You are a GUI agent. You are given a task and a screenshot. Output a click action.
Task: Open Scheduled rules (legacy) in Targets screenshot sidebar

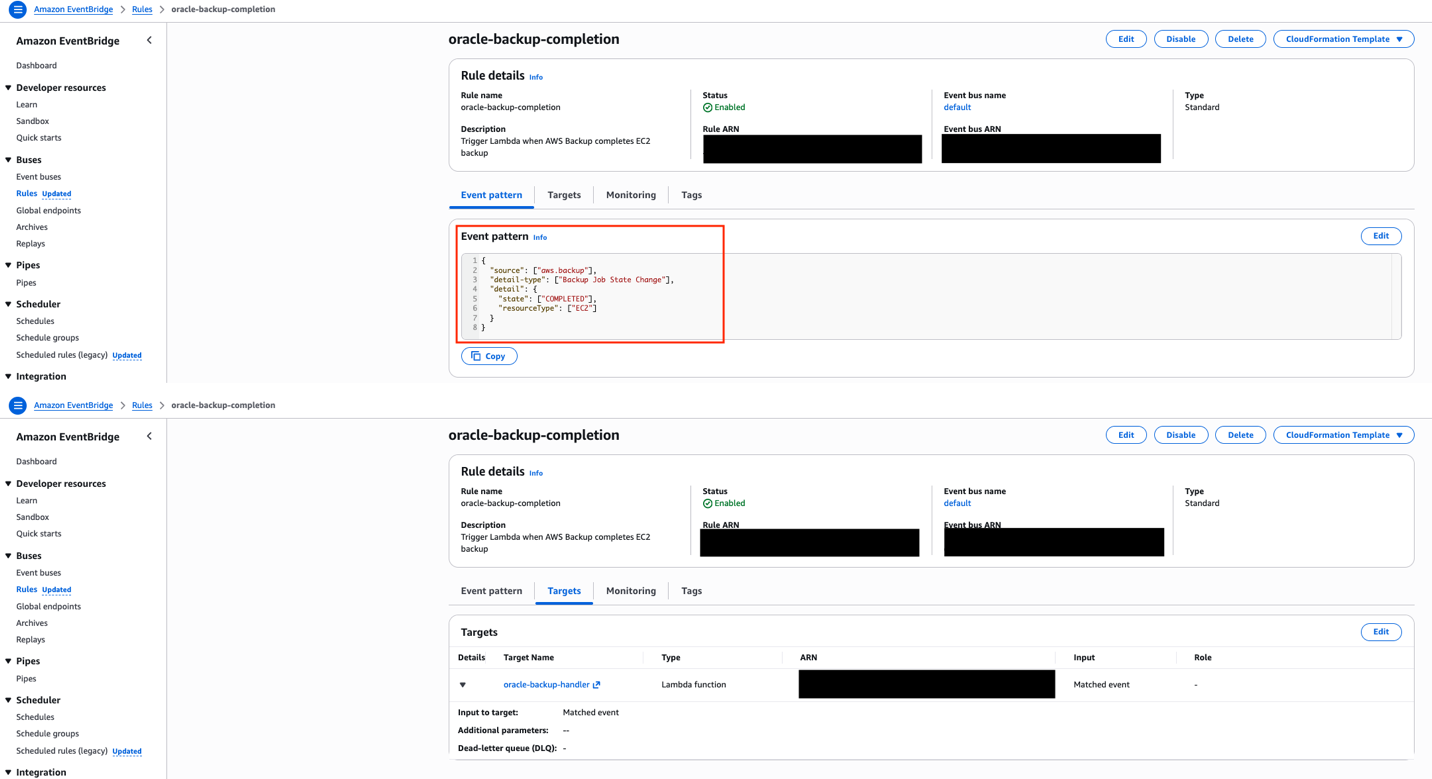(x=61, y=751)
